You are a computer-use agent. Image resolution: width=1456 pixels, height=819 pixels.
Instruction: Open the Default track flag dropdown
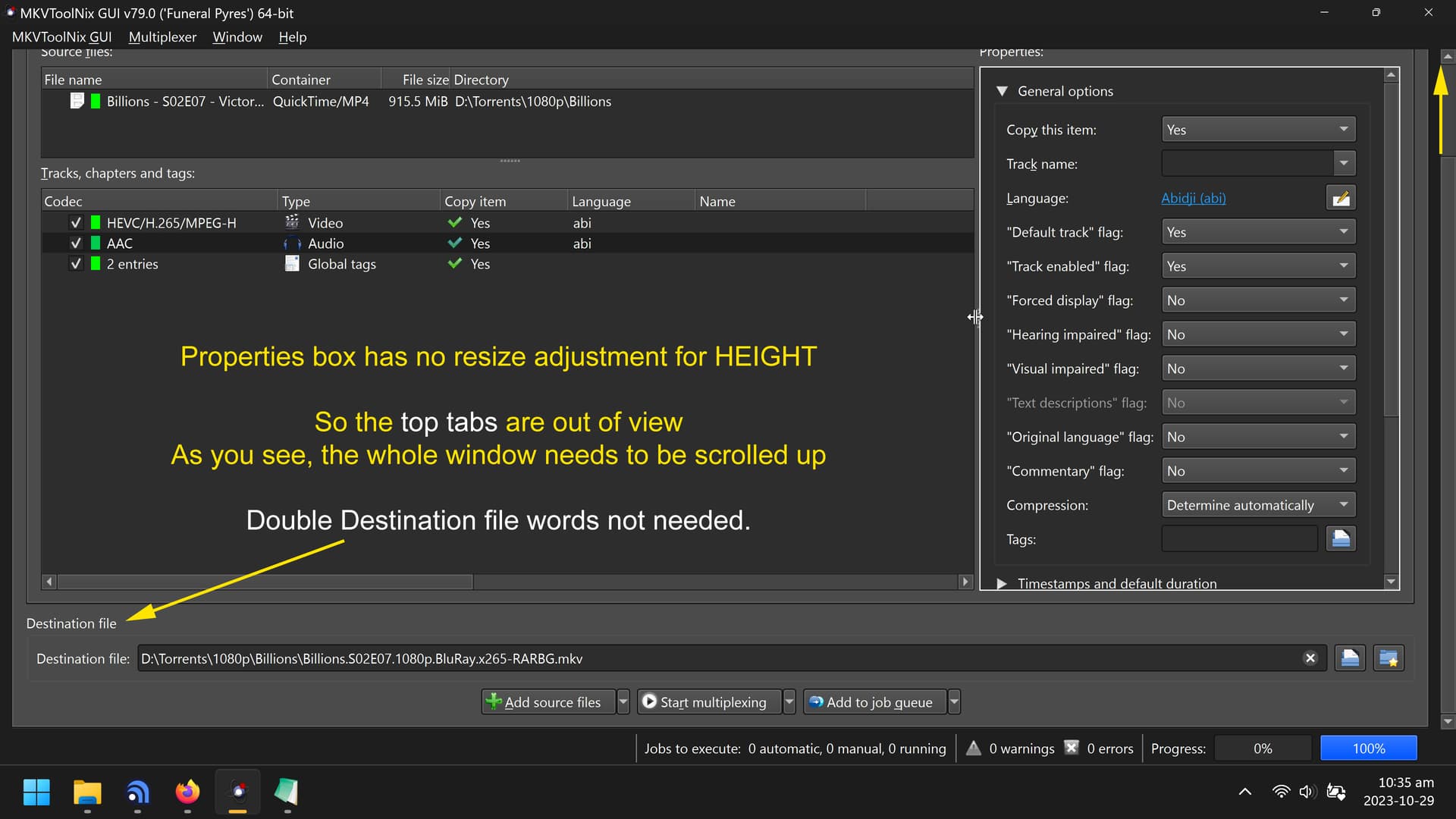coord(1259,232)
